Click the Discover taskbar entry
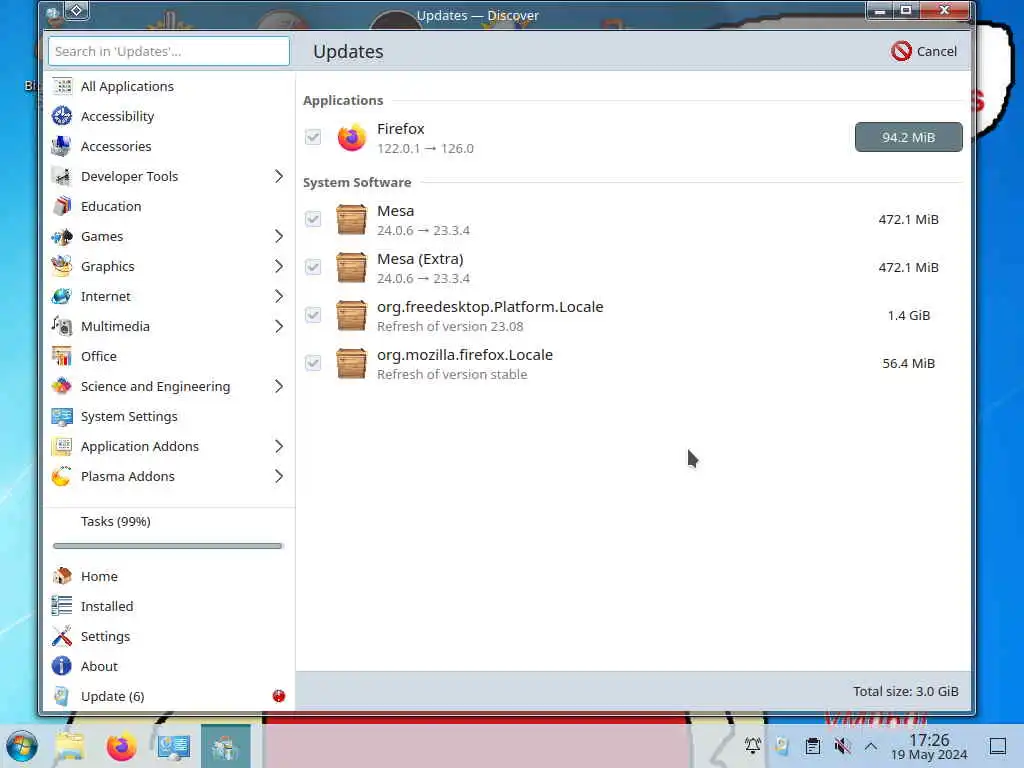 [225, 746]
